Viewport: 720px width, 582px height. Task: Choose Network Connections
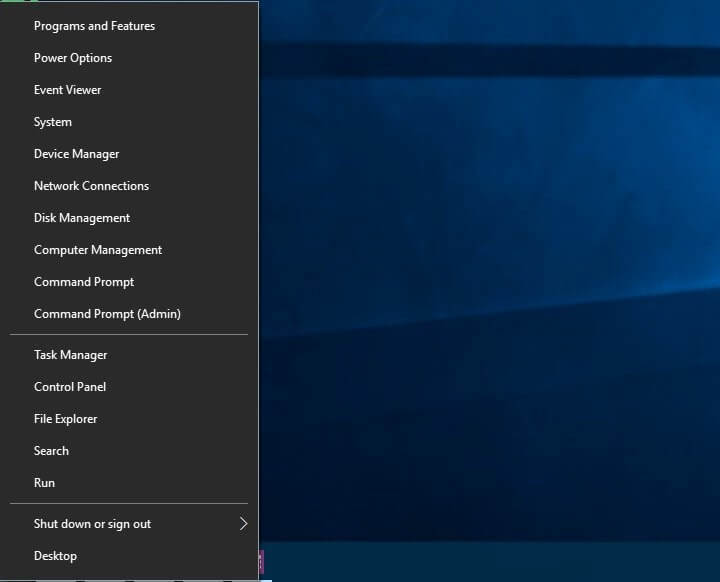point(91,186)
